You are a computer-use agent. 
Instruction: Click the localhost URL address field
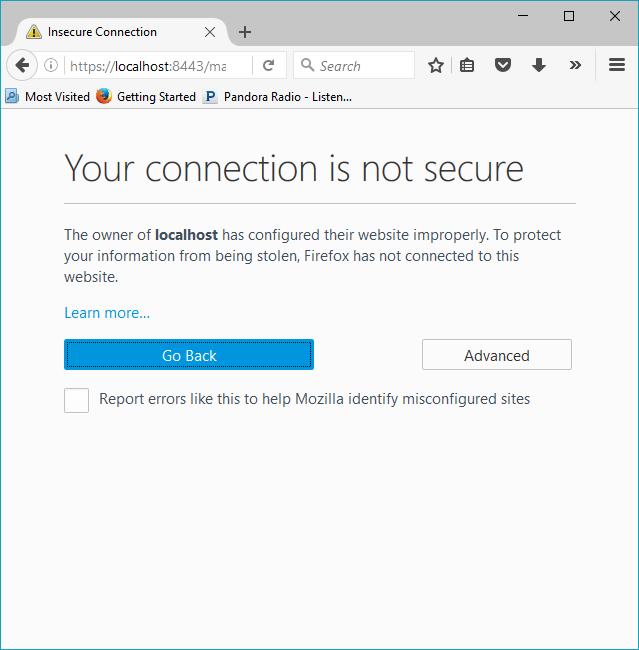158,65
